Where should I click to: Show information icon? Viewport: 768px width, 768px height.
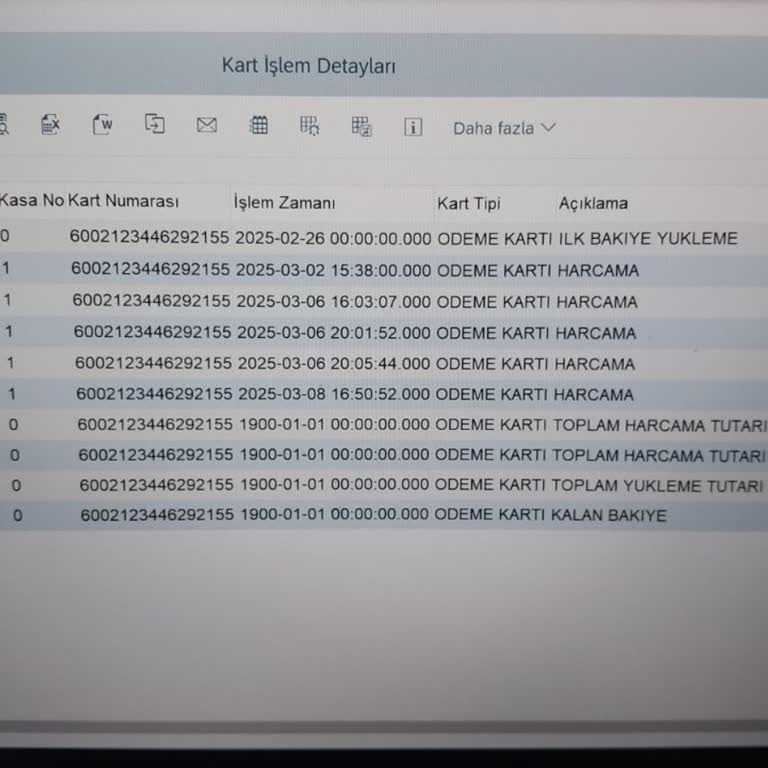coord(413,127)
